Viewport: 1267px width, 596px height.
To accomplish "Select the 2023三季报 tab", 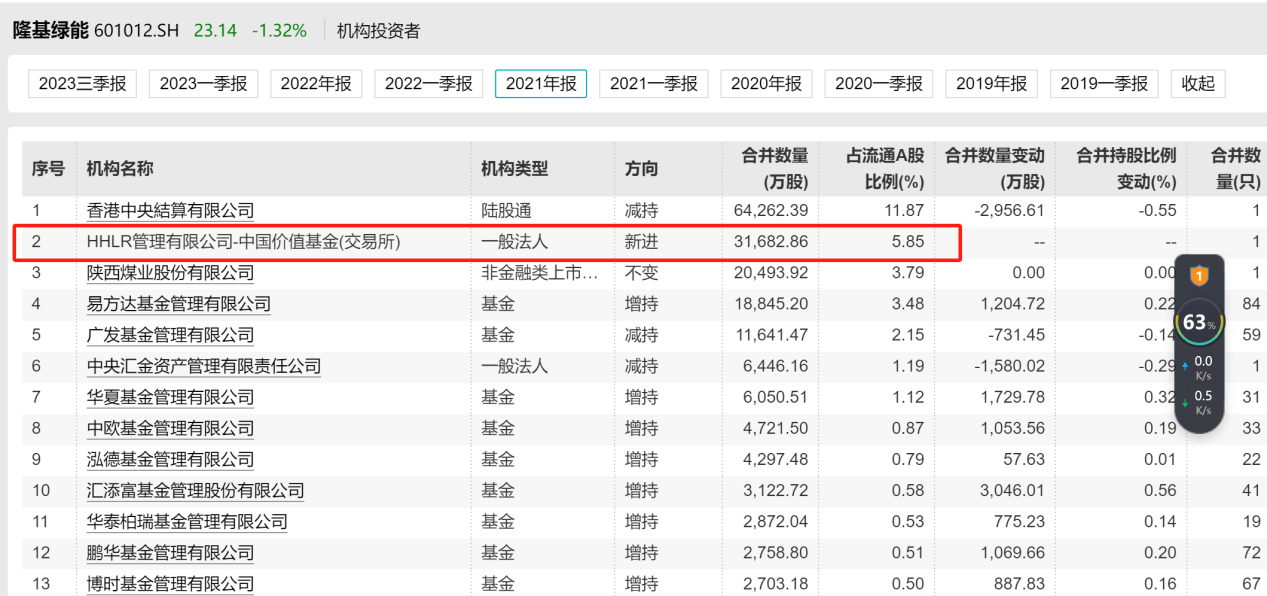I will tap(82, 84).
